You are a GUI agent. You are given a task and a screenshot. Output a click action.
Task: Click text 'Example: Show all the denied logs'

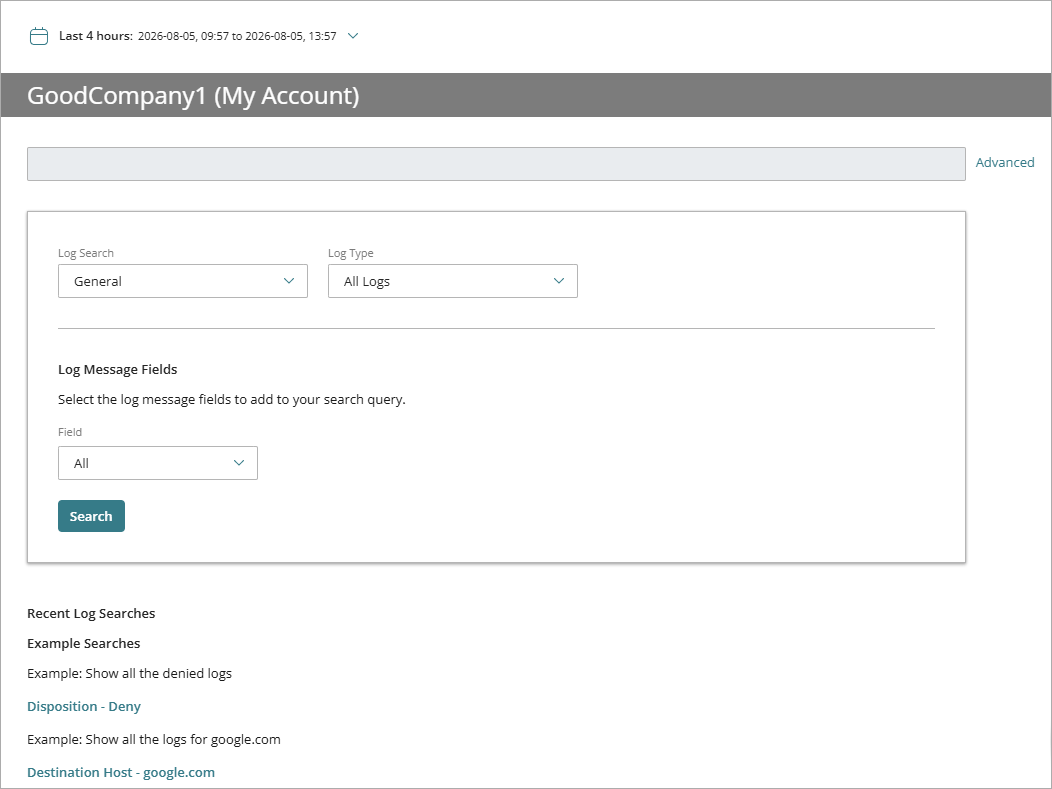point(129,674)
